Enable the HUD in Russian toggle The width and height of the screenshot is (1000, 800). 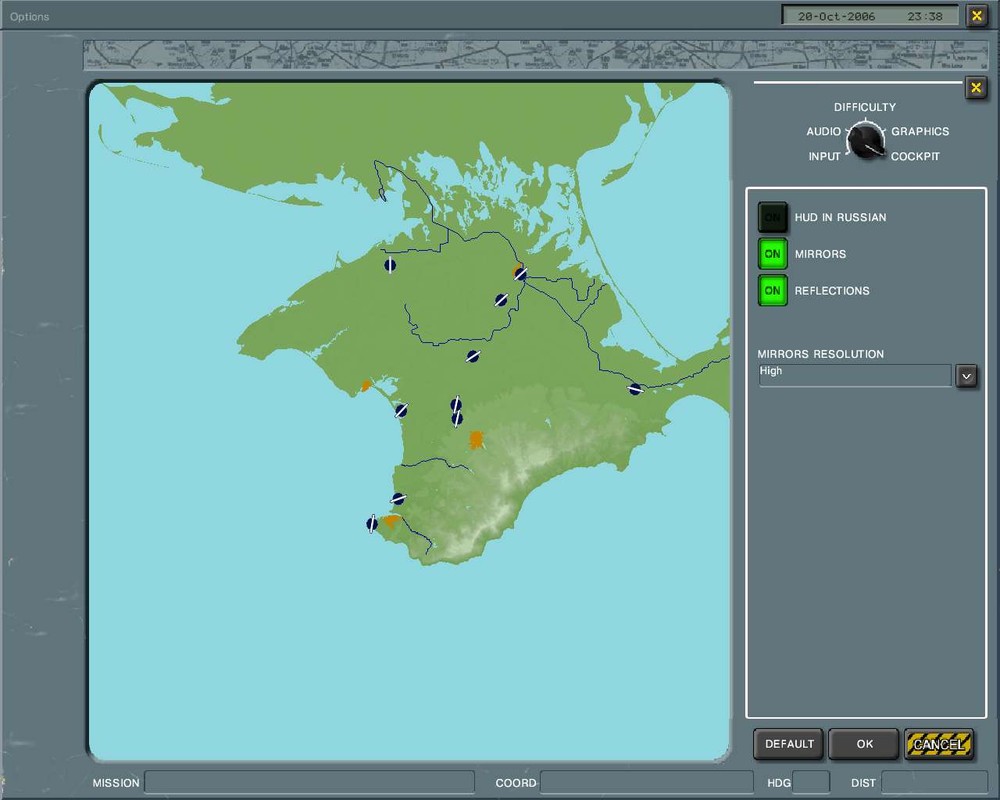click(x=772, y=218)
